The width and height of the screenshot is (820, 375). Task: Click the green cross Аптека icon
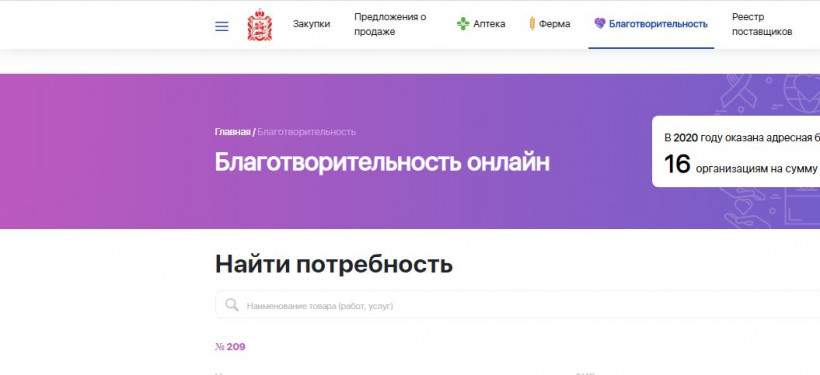[463, 24]
